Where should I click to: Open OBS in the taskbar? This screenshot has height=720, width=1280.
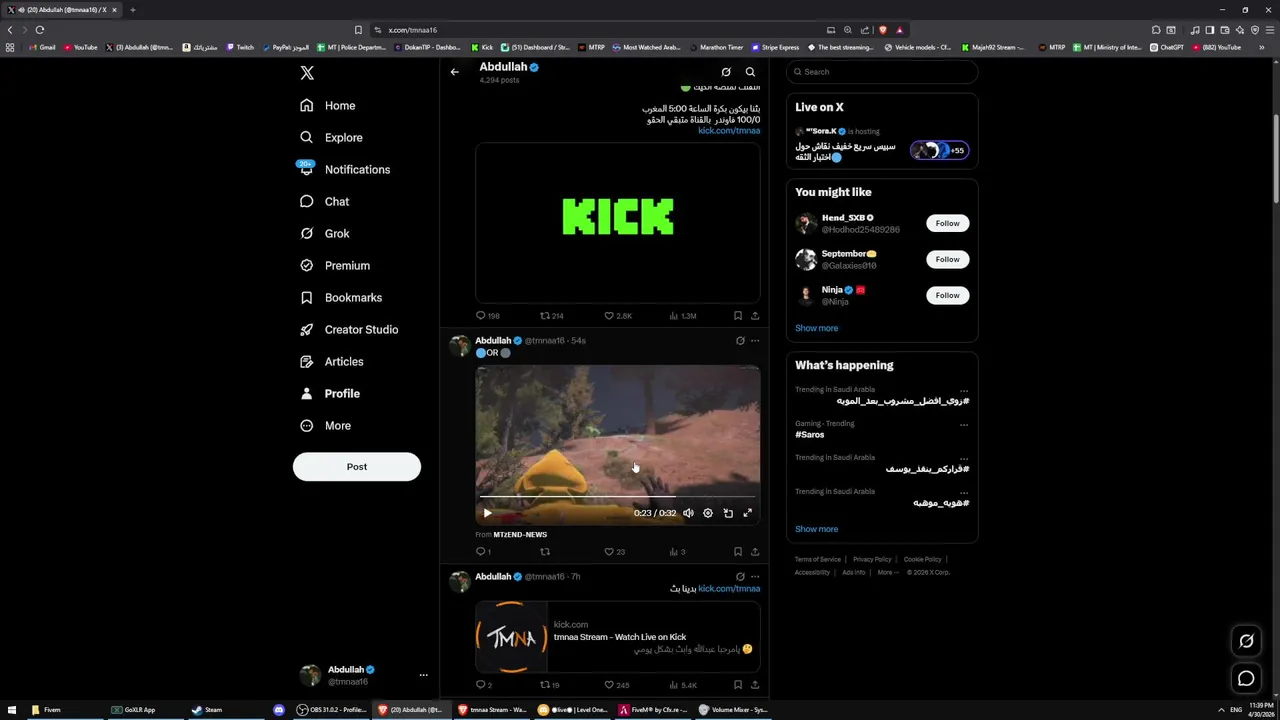[332, 710]
